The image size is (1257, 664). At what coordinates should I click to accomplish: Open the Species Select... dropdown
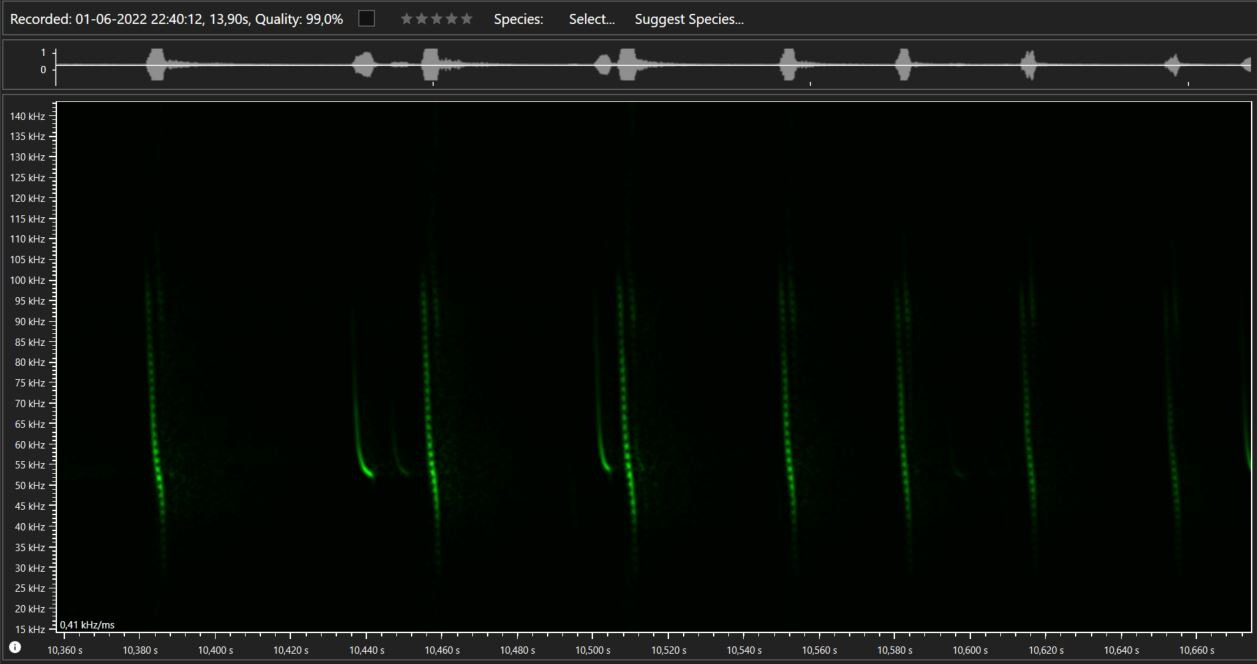(591, 19)
